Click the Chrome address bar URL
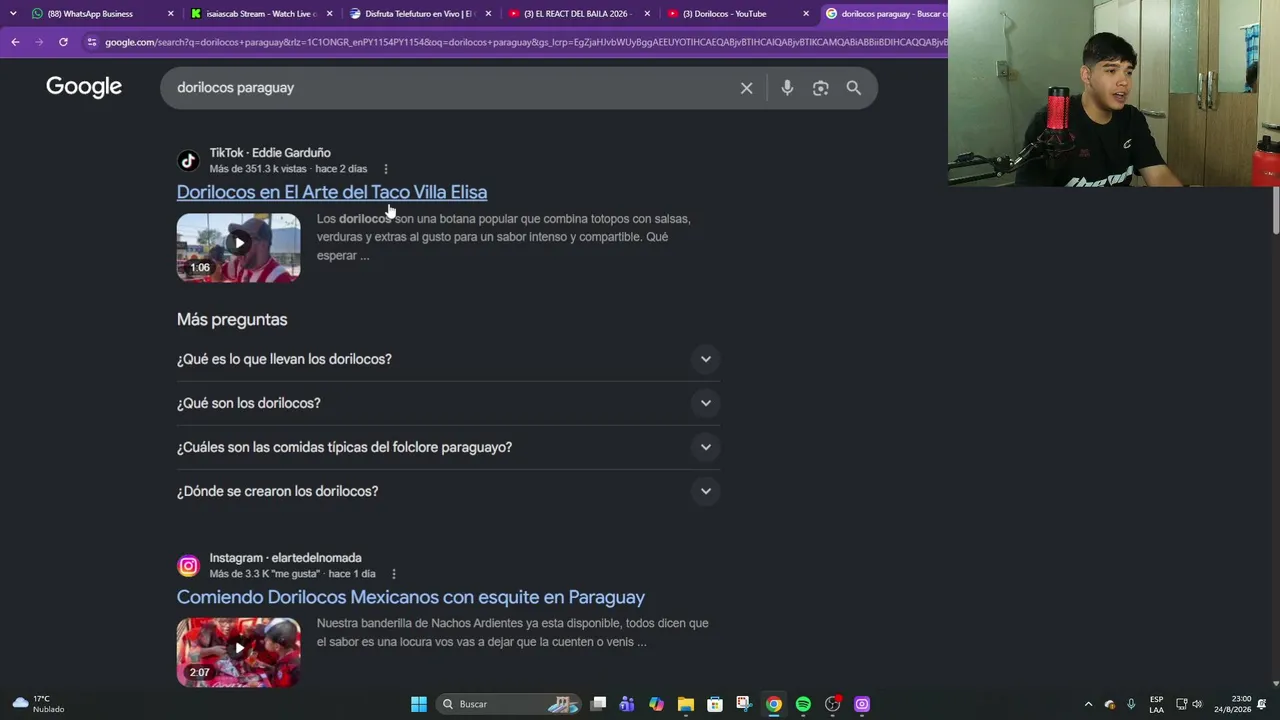Screen dimensions: 1280x720 pyautogui.click(x=525, y=42)
